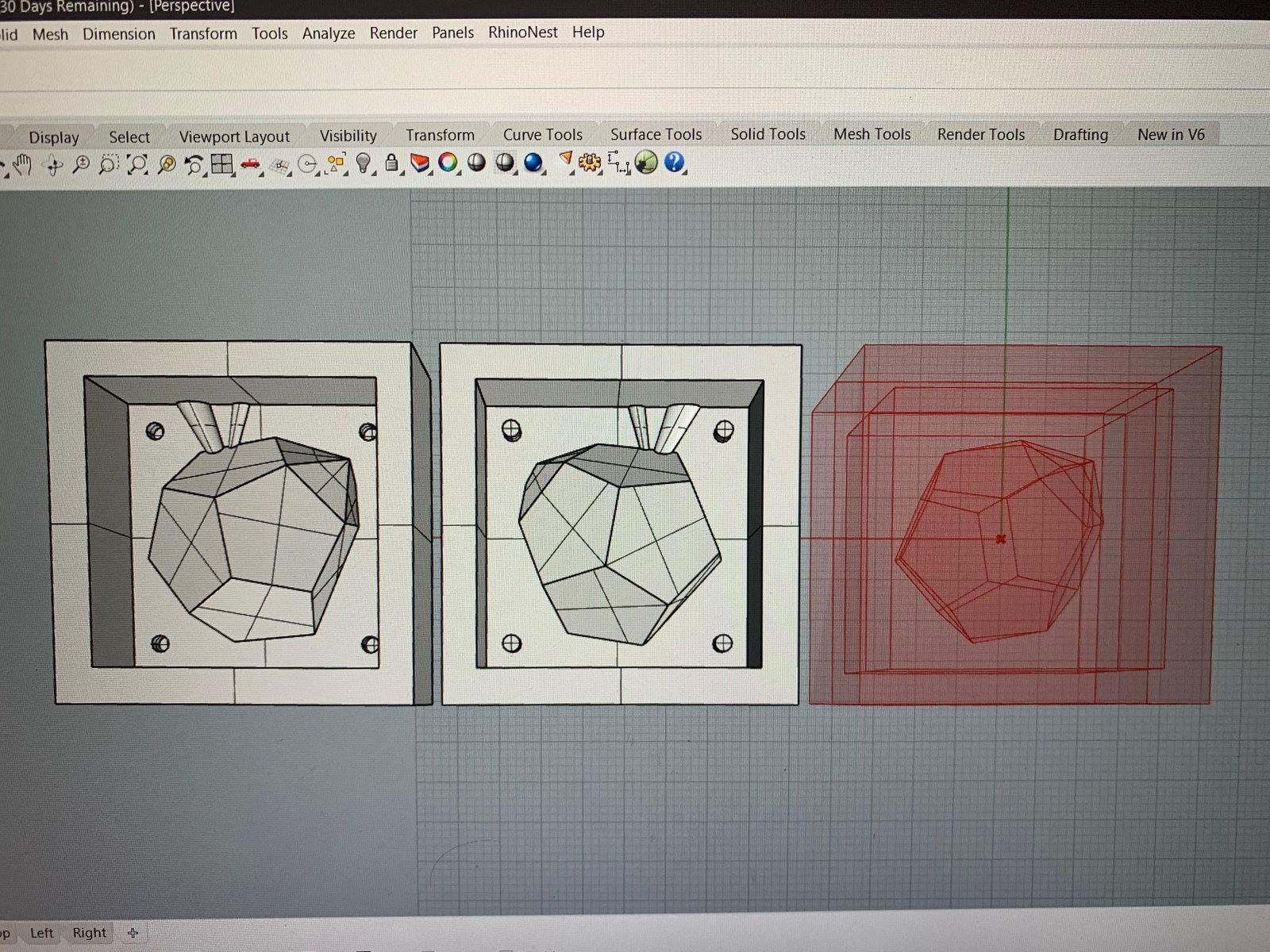Open the Analyze menu
The width and height of the screenshot is (1270, 952).
(x=329, y=33)
